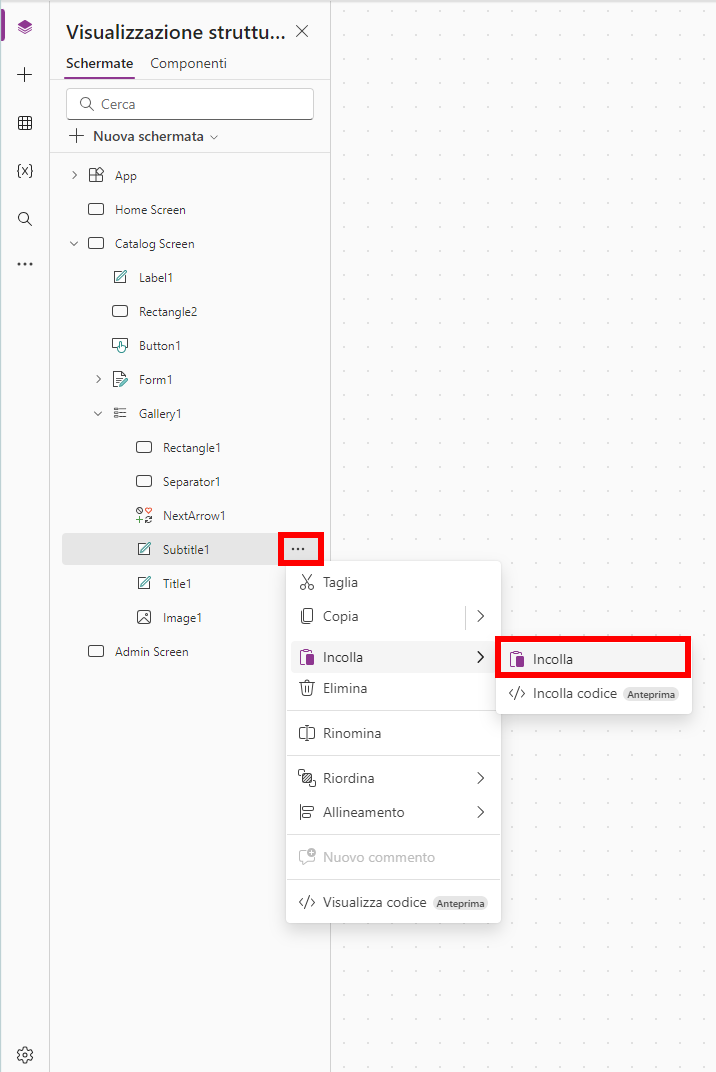Select Title1 in Gallery1
This screenshot has width=716, height=1072.
177,584
